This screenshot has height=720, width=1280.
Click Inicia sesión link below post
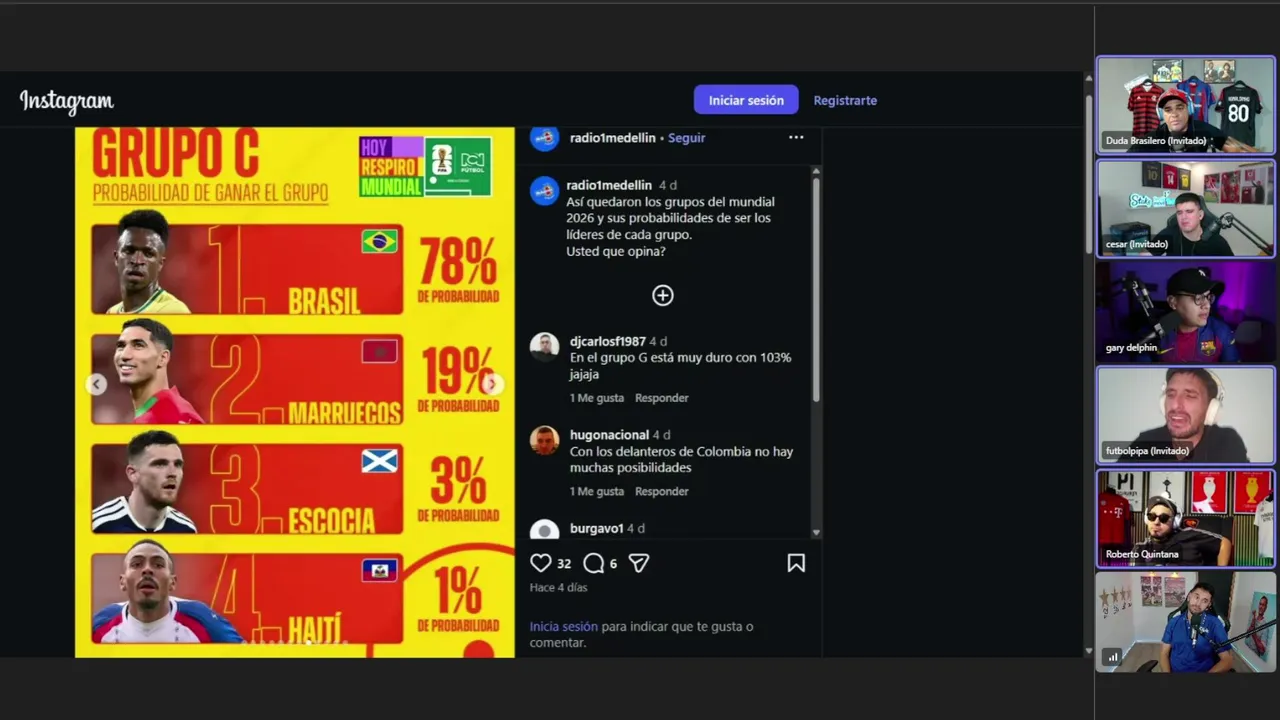563,626
